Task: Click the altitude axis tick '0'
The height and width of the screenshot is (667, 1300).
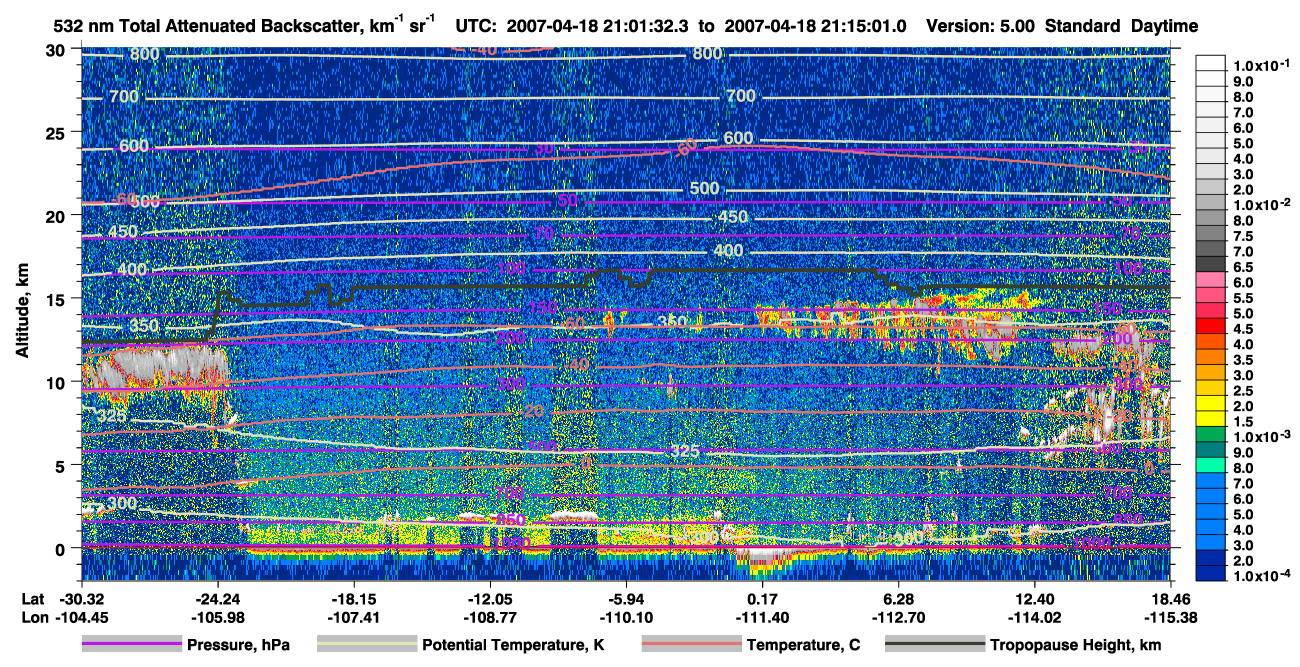Action: [62, 548]
